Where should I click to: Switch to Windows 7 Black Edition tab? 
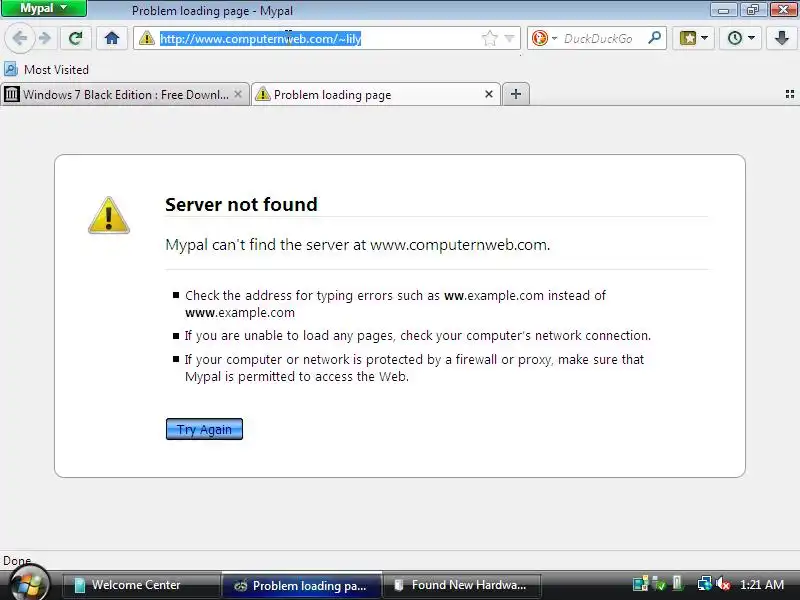click(x=125, y=94)
